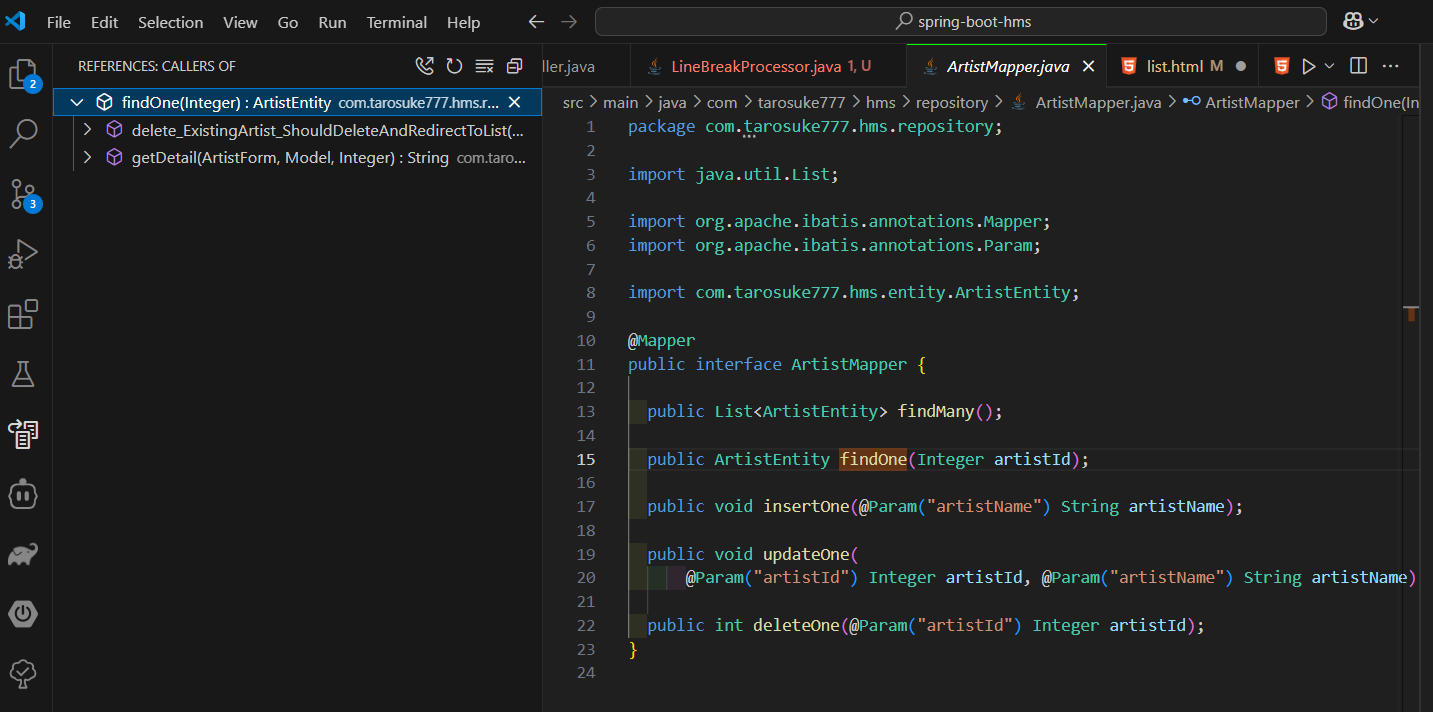Open the Source Control view
The width and height of the screenshot is (1433, 712).
click(x=23, y=196)
